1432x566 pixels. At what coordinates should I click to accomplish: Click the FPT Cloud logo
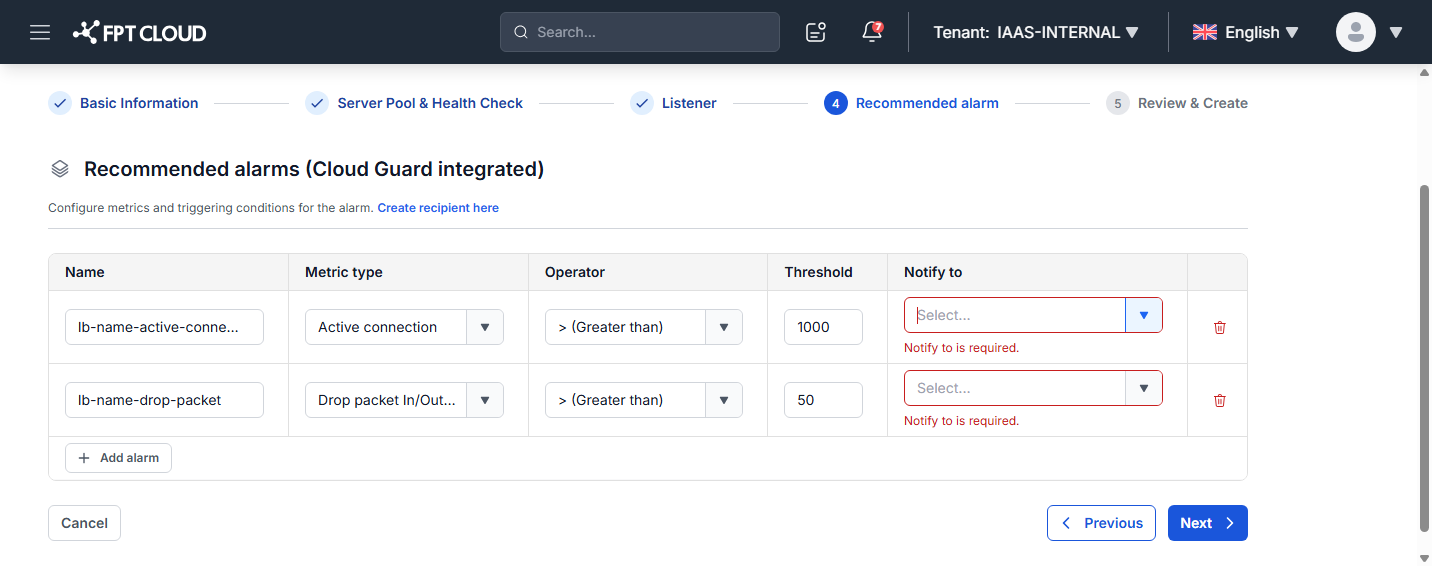(x=140, y=32)
